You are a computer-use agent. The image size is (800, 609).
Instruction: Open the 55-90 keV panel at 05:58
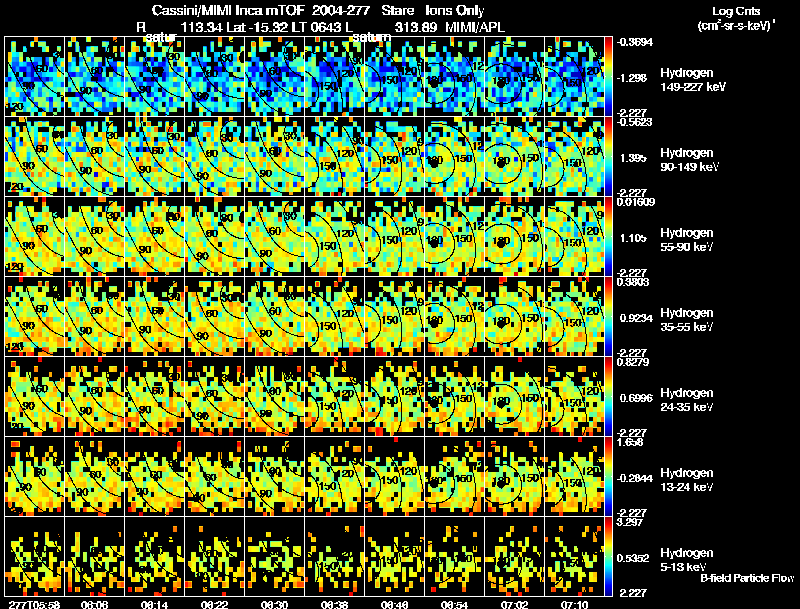34,237
